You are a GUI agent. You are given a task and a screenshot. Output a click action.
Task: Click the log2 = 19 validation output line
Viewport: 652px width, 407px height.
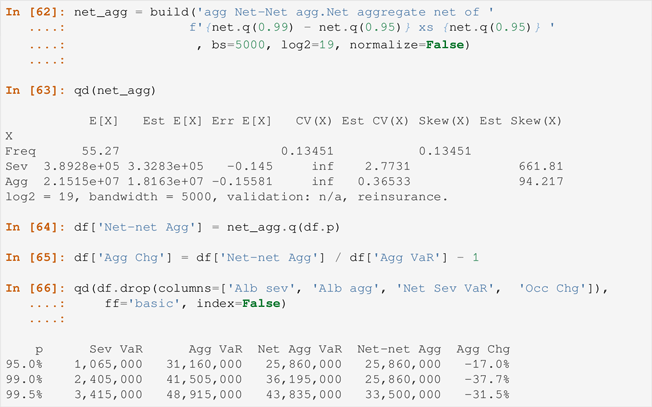point(227,197)
